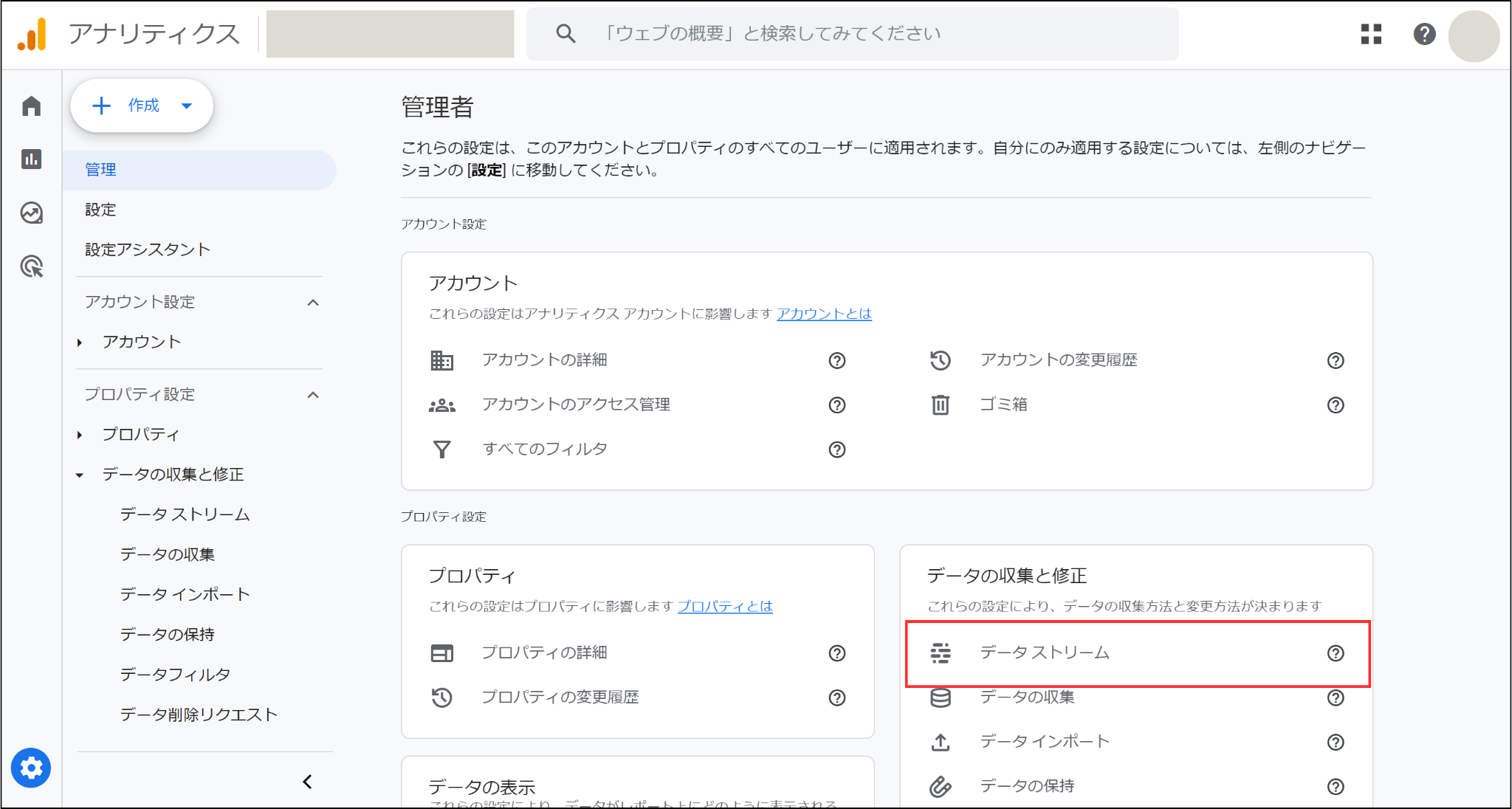Screen dimensions: 1512x809
Task: Click help icon for データの保持 card row
Action: [x=1336, y=786]
